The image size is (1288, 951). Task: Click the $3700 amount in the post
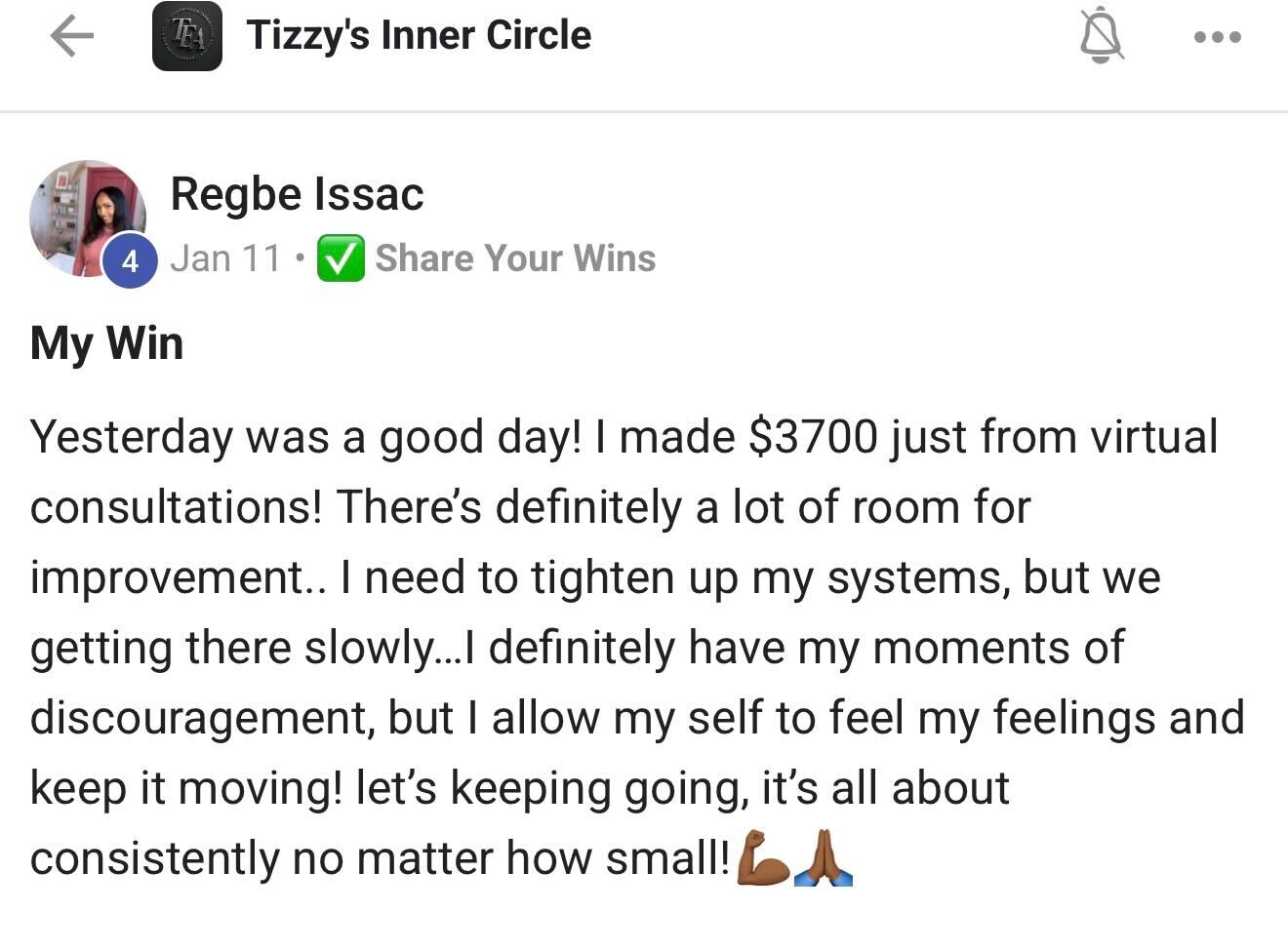click(x=813, y=436)
